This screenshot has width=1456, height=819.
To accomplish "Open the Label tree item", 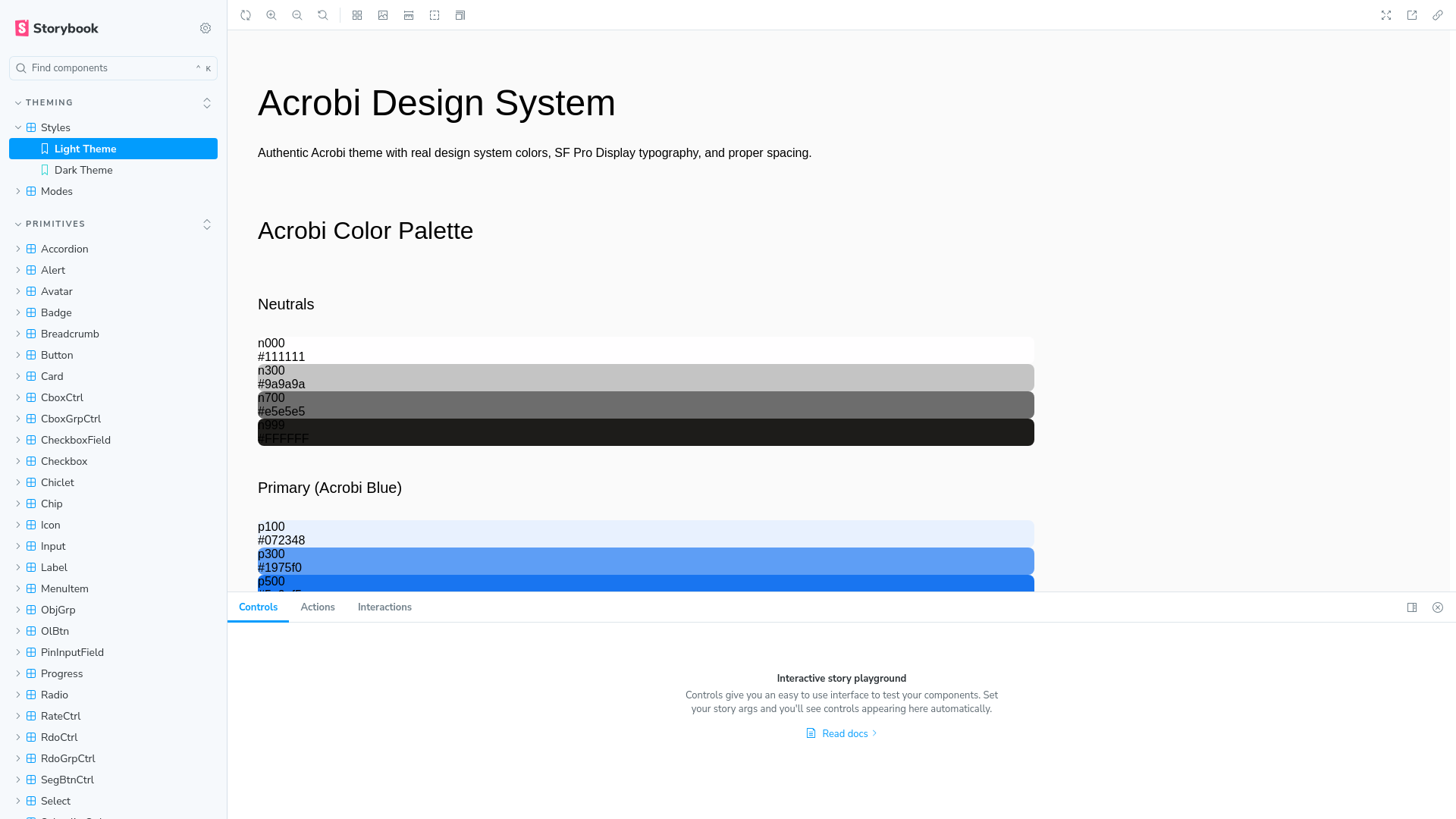I will pos(113,567).
